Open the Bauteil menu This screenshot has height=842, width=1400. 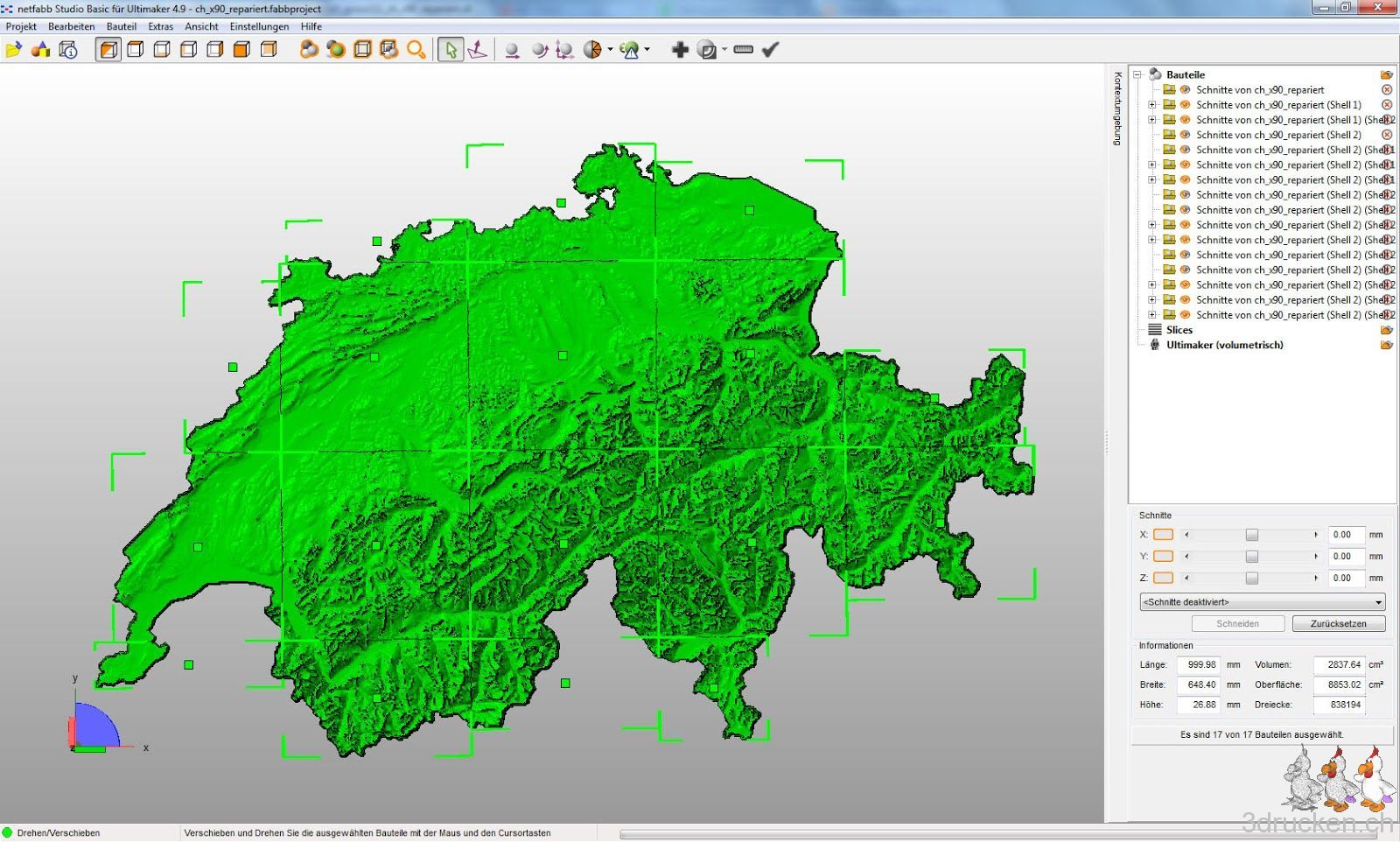pyautogui.click(x=121, y=26)
